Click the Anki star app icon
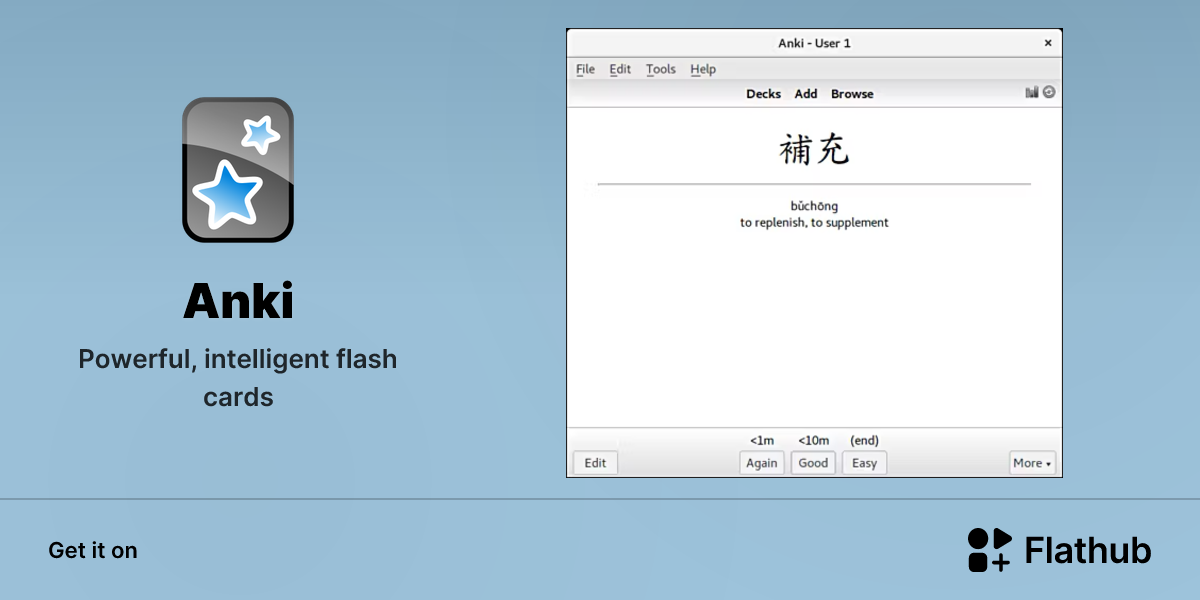Viewport: 1200px width, 600px height. (x=238, y=170)
